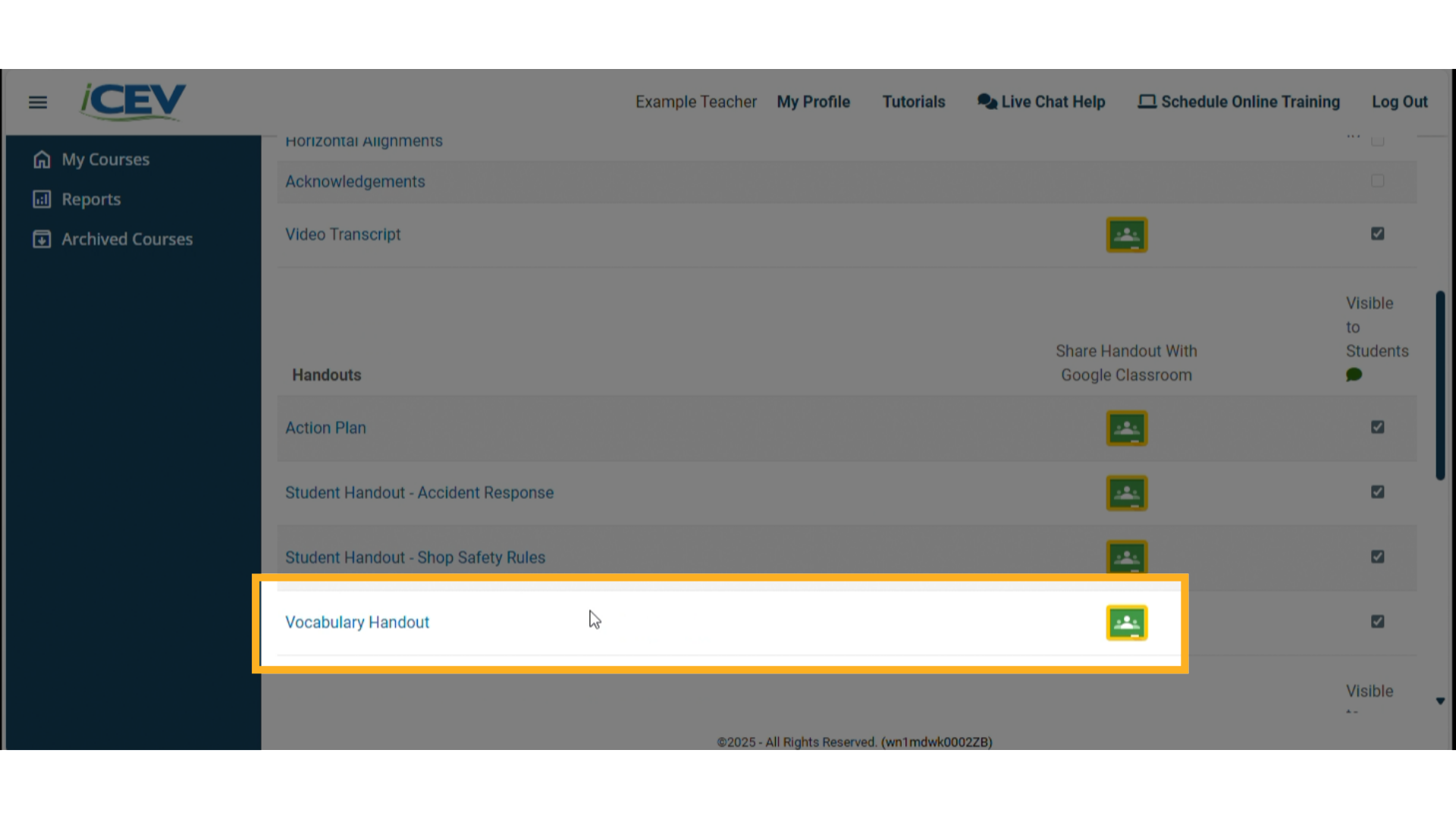The width and height of the screenshot is (1456, 819).
Task: Uncheck Visible to Students for Action Plan
Action: [1378, 427]
